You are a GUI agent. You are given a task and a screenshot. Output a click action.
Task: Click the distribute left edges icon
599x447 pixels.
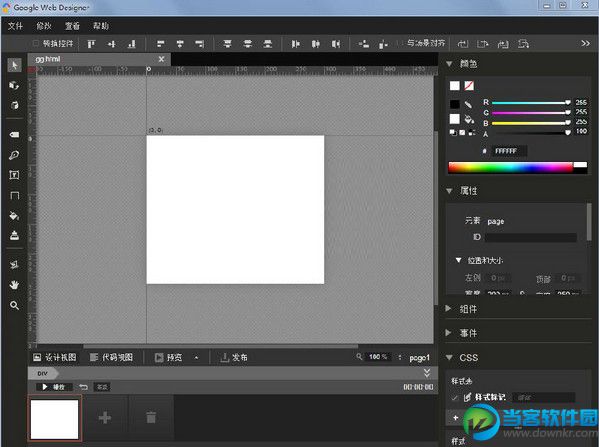(x=296, y=44)
